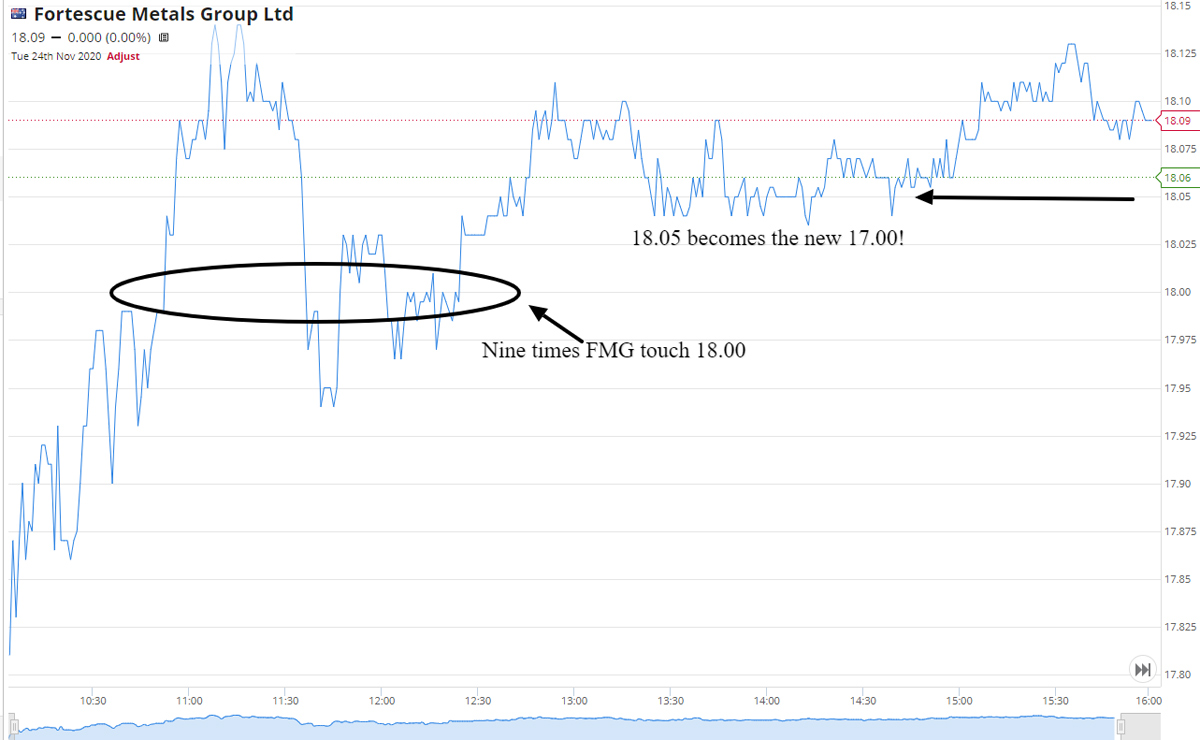Click the red 18.09 price label on axis
Viewport: 1200px width, 740px height.
pos(1177,121)
